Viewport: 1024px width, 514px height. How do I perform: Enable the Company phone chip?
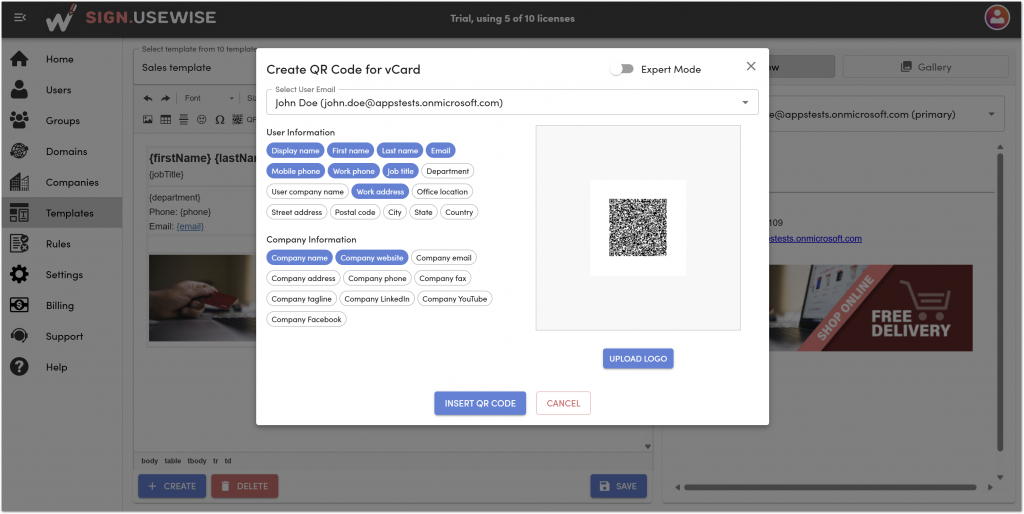[x=377, y=278]
